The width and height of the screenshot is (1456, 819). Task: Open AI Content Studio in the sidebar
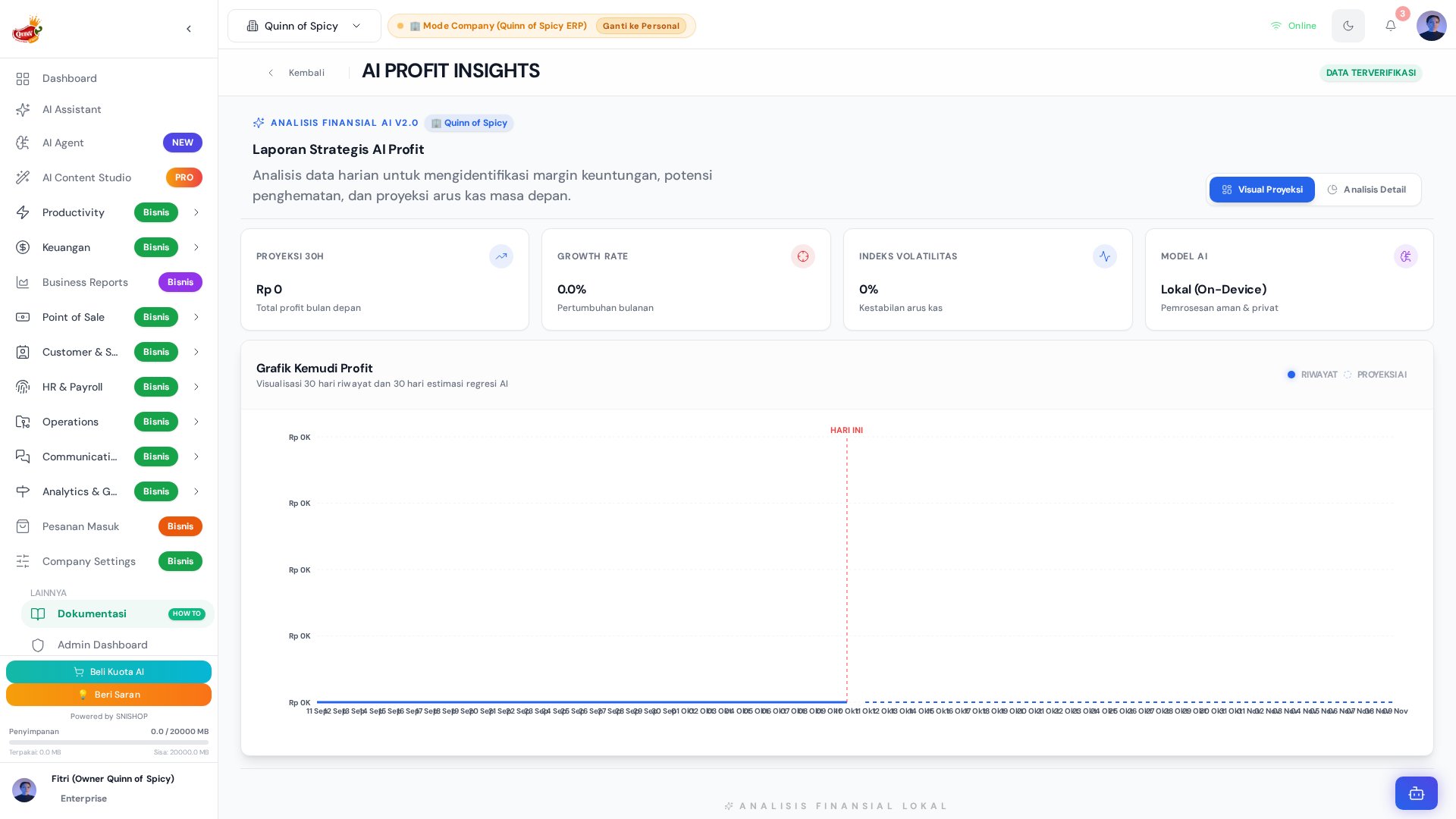pyautogui.click(x=108, y=177)
